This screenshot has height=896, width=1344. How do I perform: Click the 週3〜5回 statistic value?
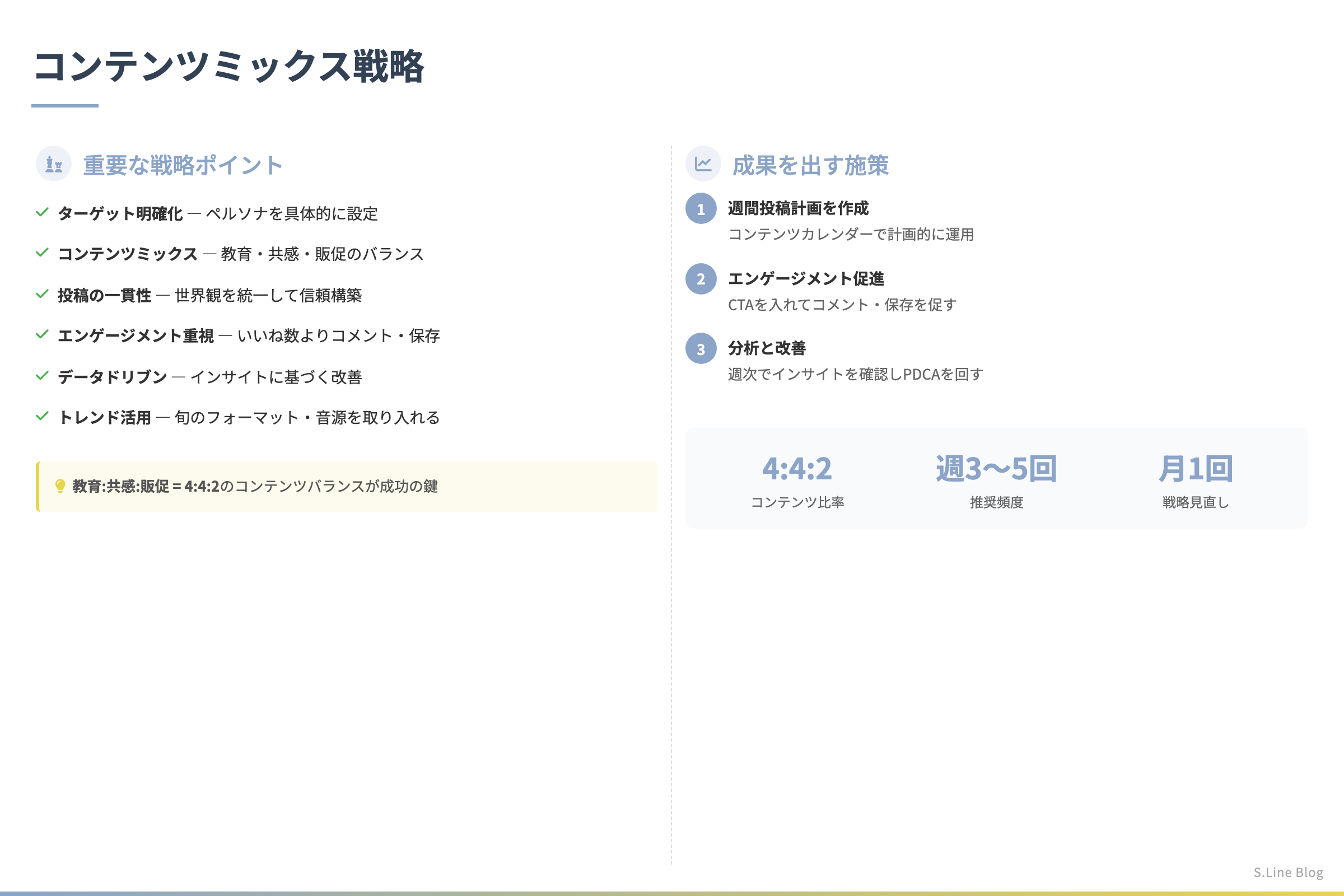click(x=997, y=469)
